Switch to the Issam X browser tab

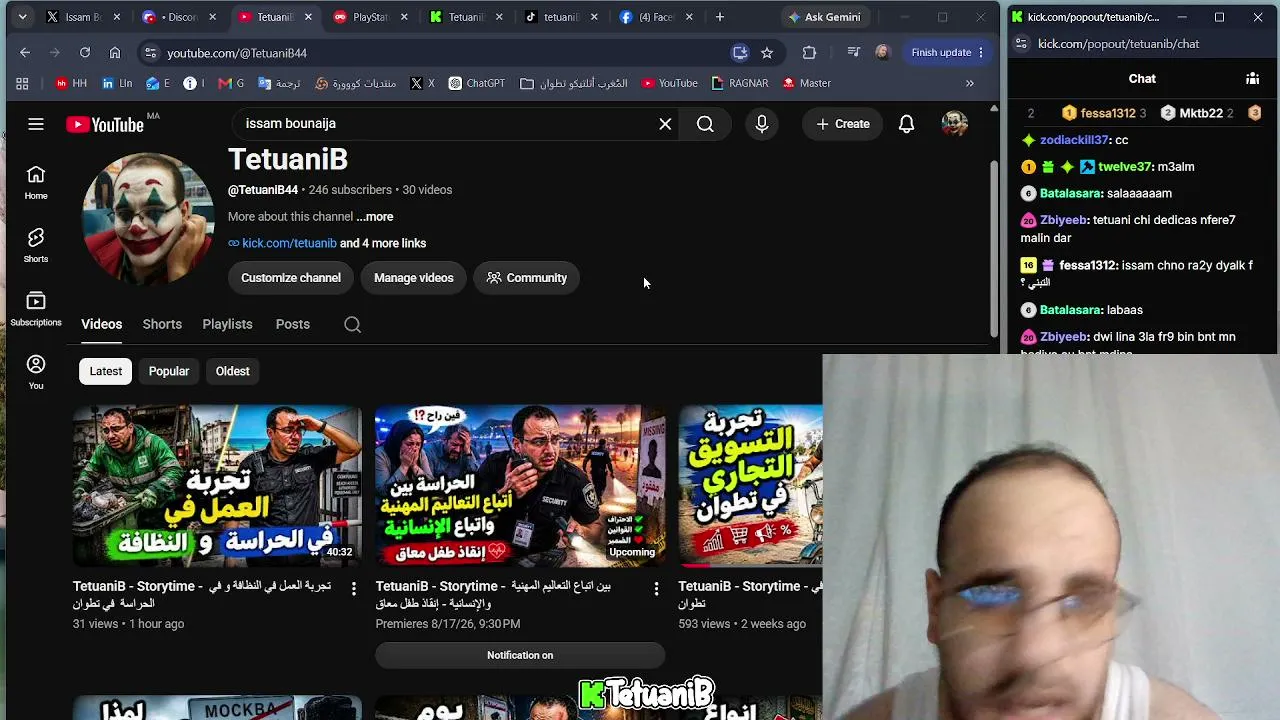(x=83, y=17)
